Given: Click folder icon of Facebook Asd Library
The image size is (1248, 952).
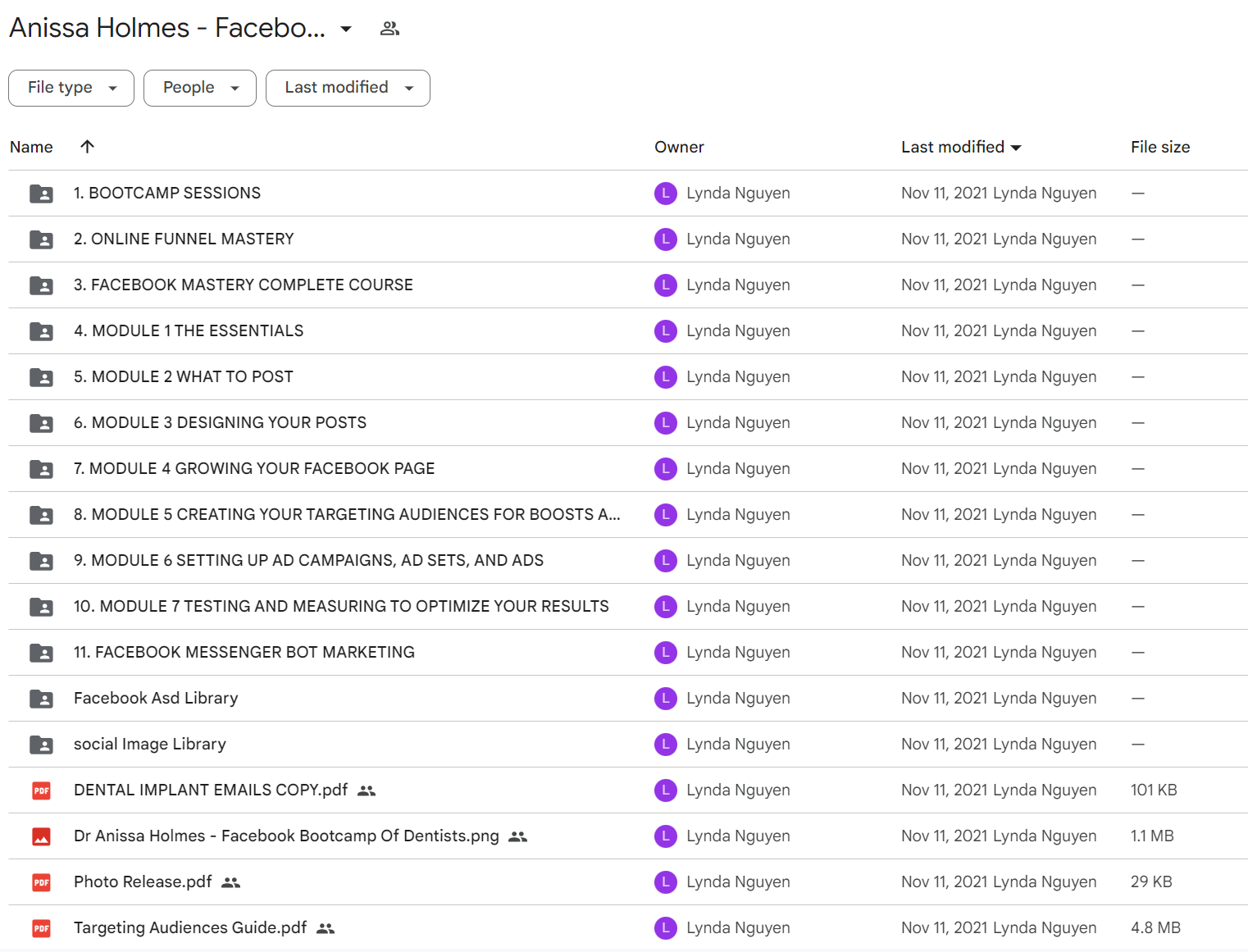Looking at the screenshot, I should (41, 699).
